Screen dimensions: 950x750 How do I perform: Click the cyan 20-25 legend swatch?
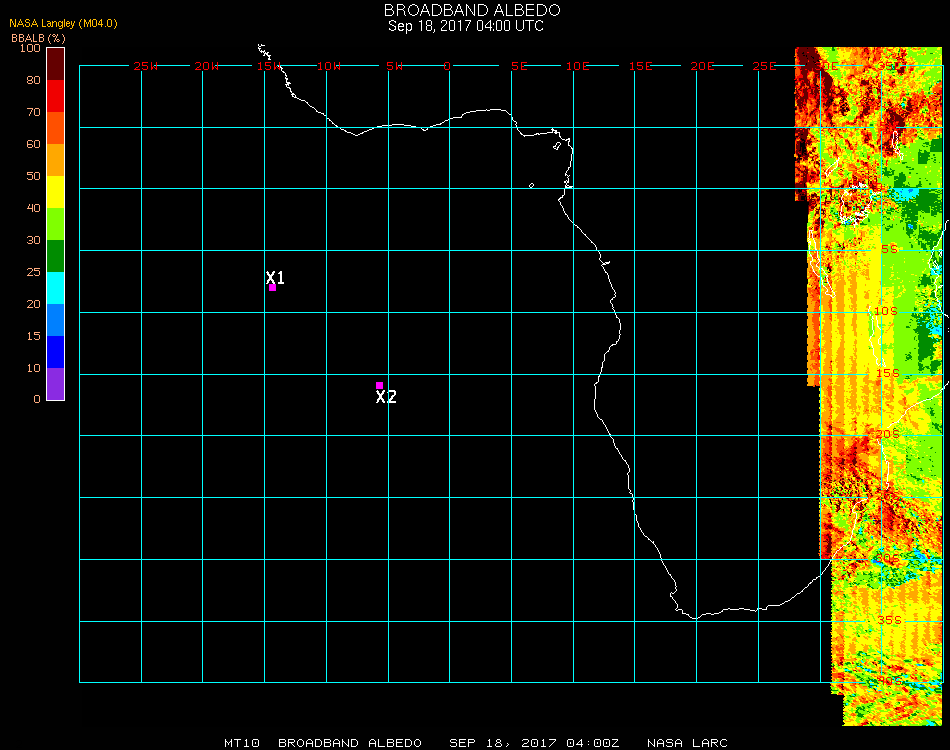coord(55,288)
